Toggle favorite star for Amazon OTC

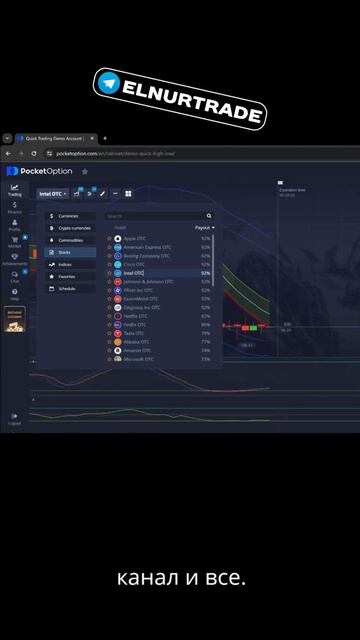[x=109, y=351]
